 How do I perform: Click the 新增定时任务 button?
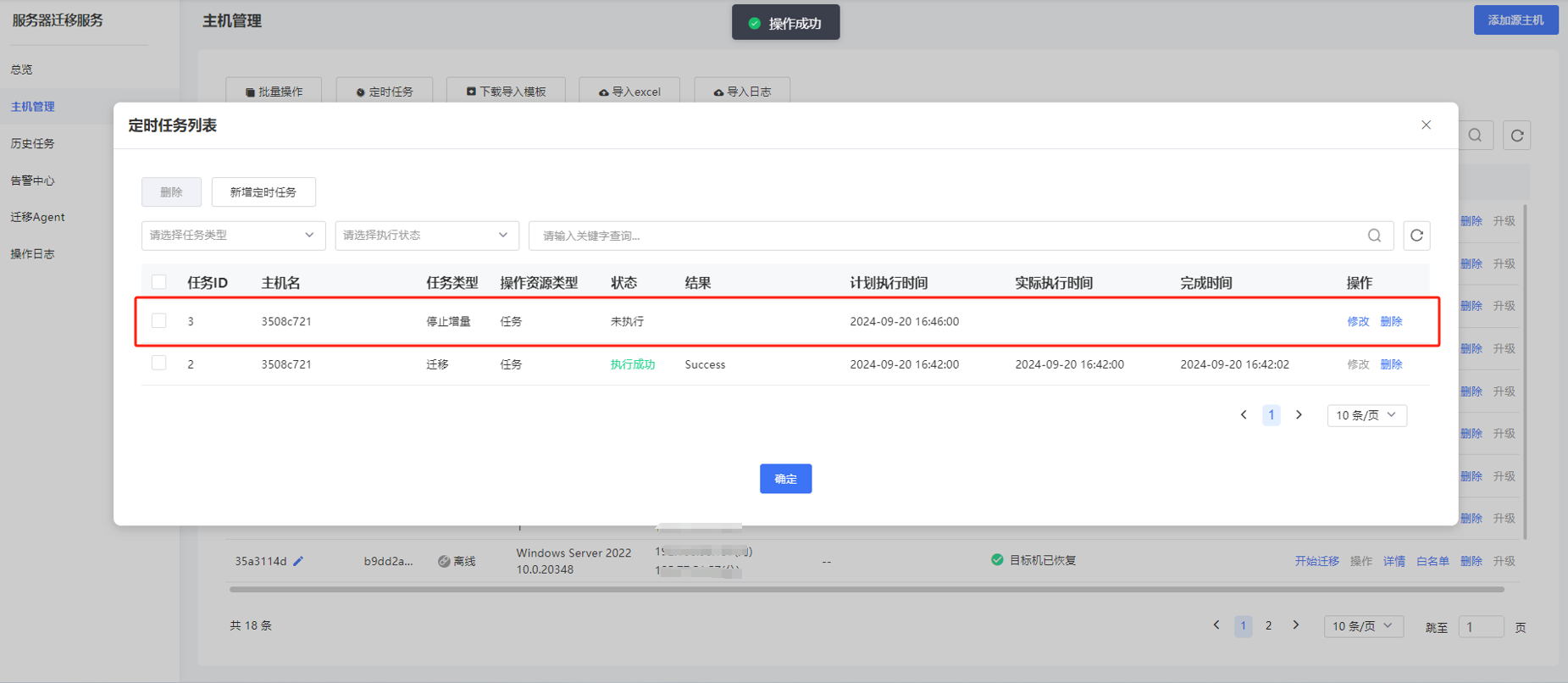[263, 192]
